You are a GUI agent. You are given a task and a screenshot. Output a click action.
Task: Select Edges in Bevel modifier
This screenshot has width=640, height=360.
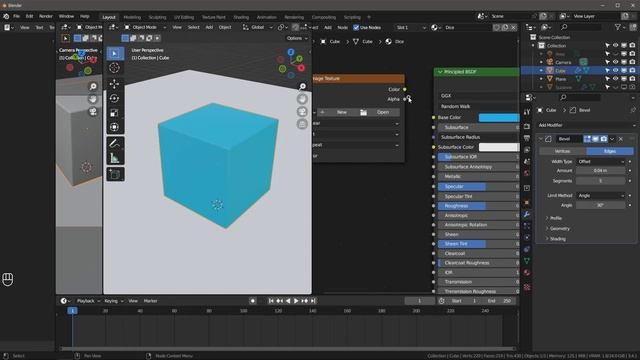pos(610,151)
